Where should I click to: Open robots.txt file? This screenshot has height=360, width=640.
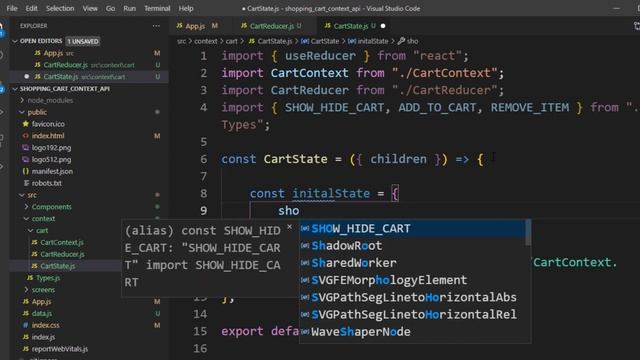point(47,183)
